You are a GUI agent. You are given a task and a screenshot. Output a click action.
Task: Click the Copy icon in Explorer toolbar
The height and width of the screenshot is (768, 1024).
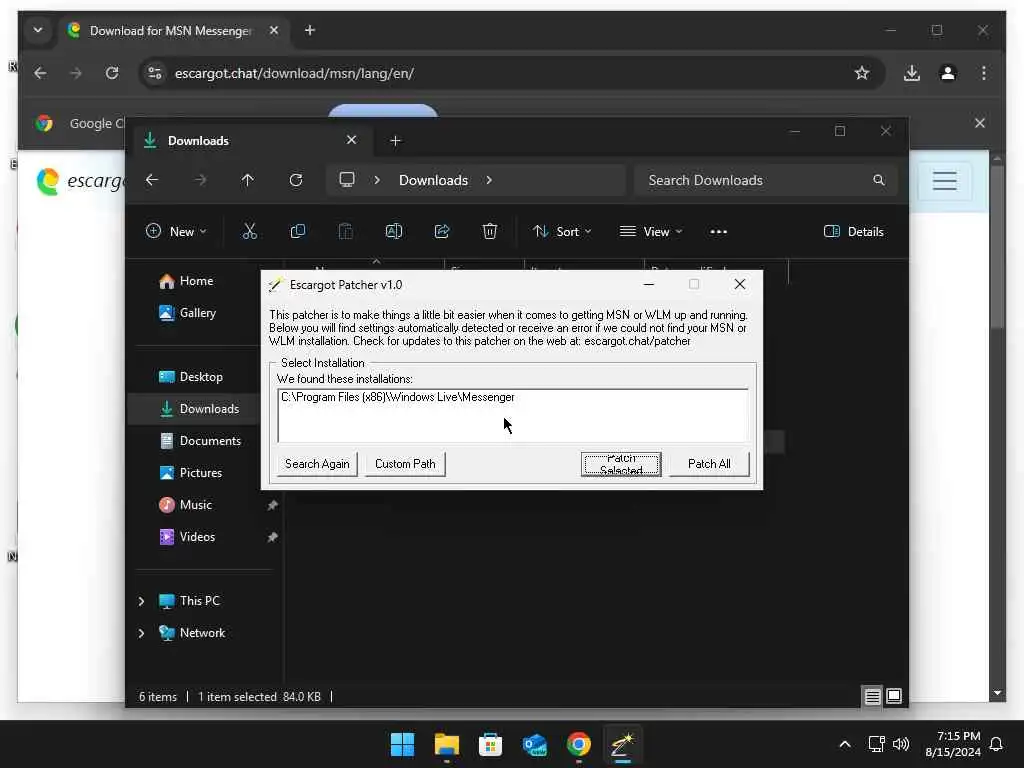[298, 231]
